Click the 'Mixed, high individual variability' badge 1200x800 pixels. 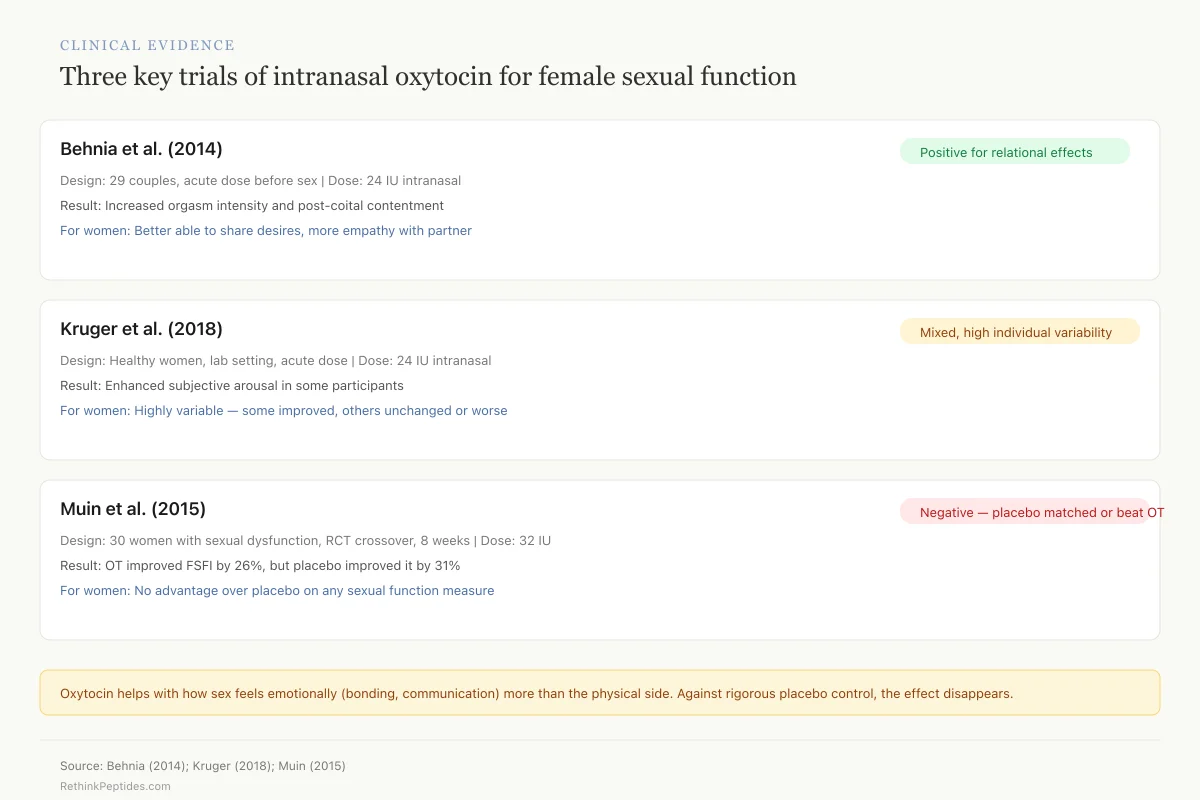(x=1019, y=332)
